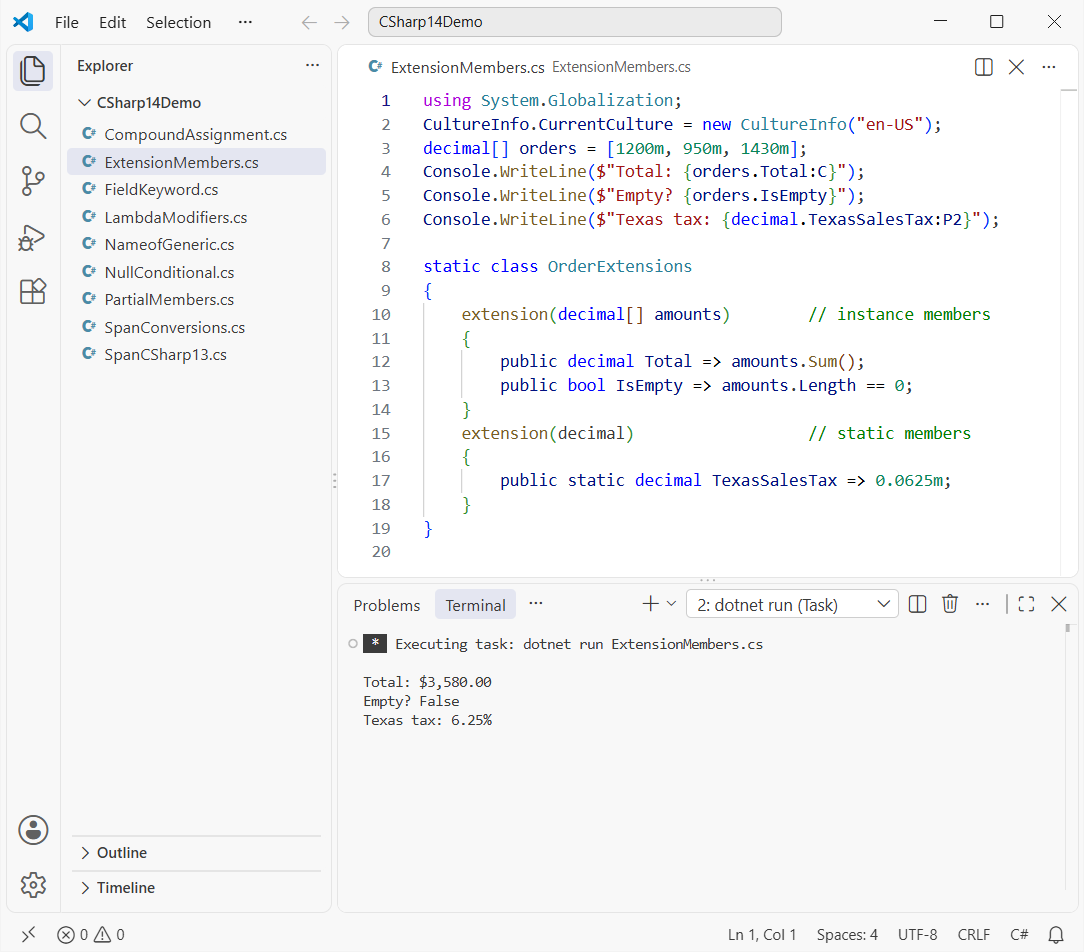Open the Source Control view icon
The height and width of the screenshot is (952, 1084).
pyautogui.click(x=32, y=182)
